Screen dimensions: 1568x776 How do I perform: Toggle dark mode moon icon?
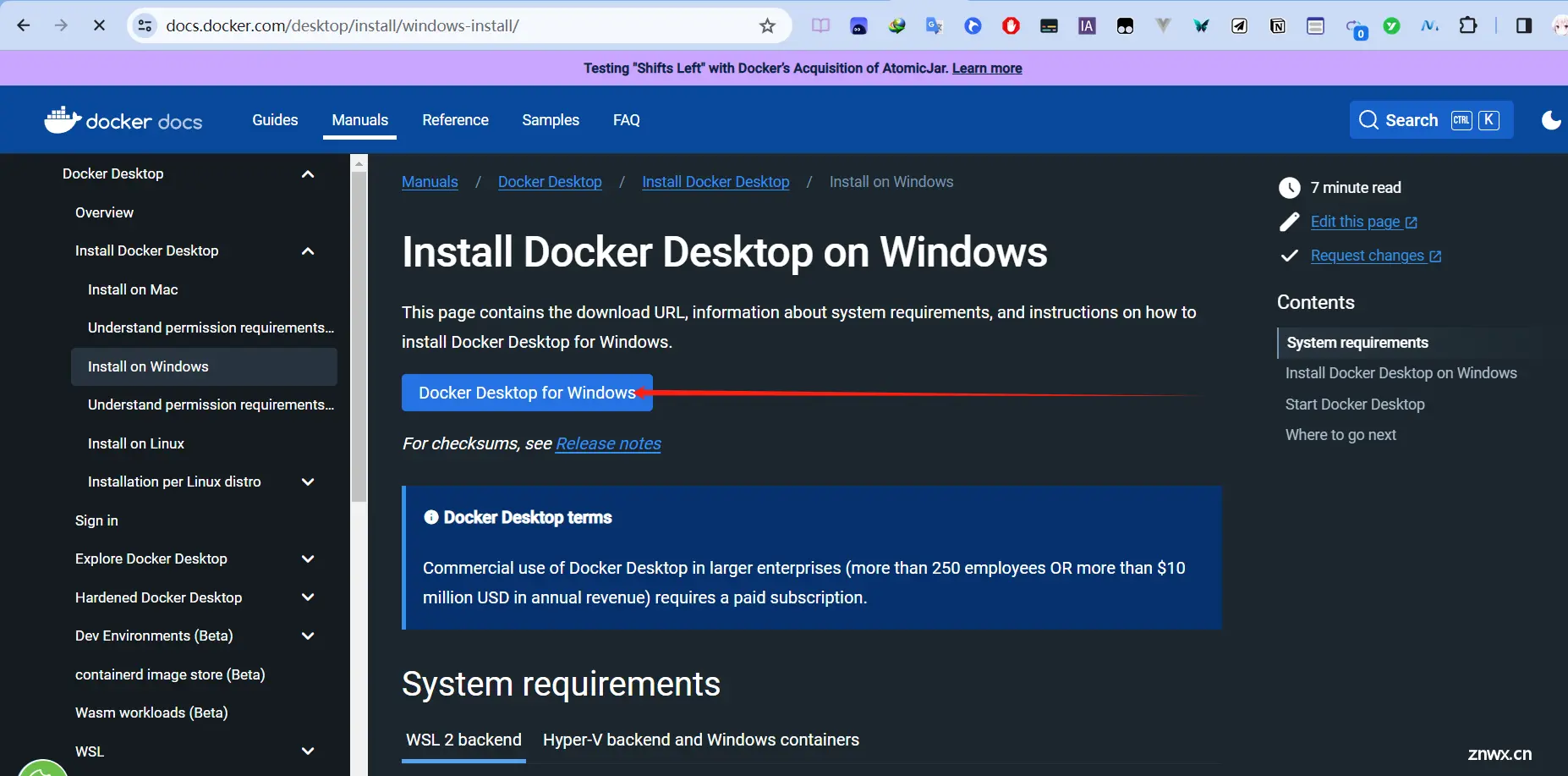pyautogui.click(x=1551, y=120)
